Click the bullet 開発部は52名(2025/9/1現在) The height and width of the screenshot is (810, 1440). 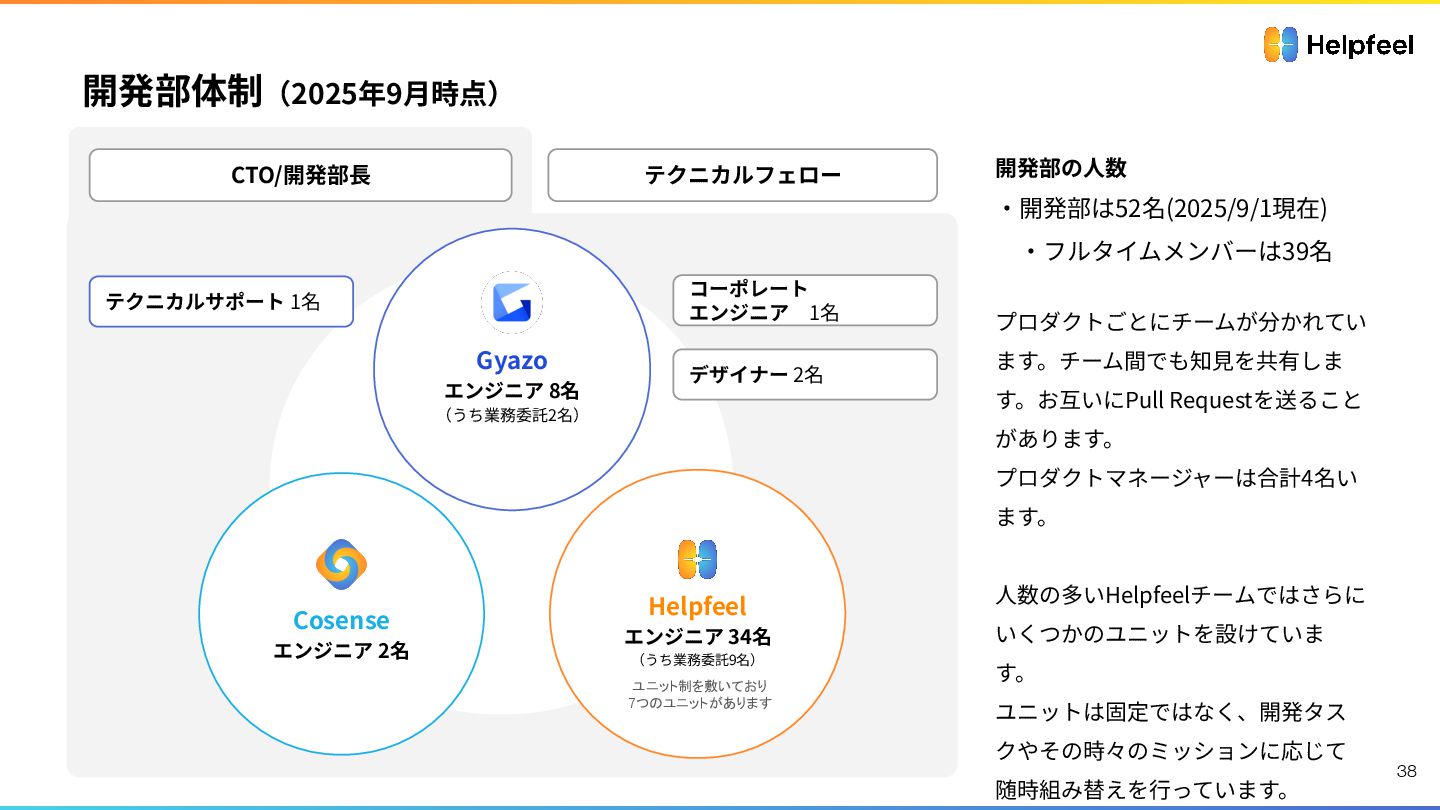click(x=1163, y=209)
